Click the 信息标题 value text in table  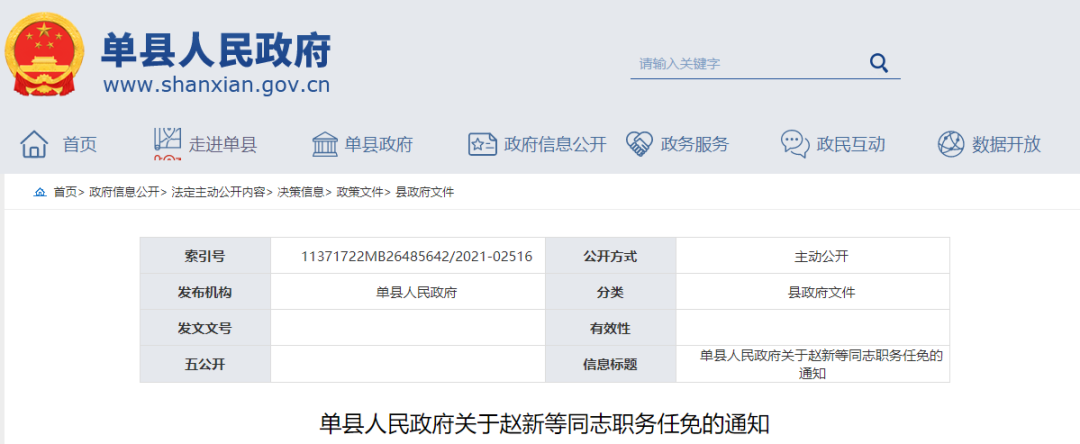coord(821,365)
